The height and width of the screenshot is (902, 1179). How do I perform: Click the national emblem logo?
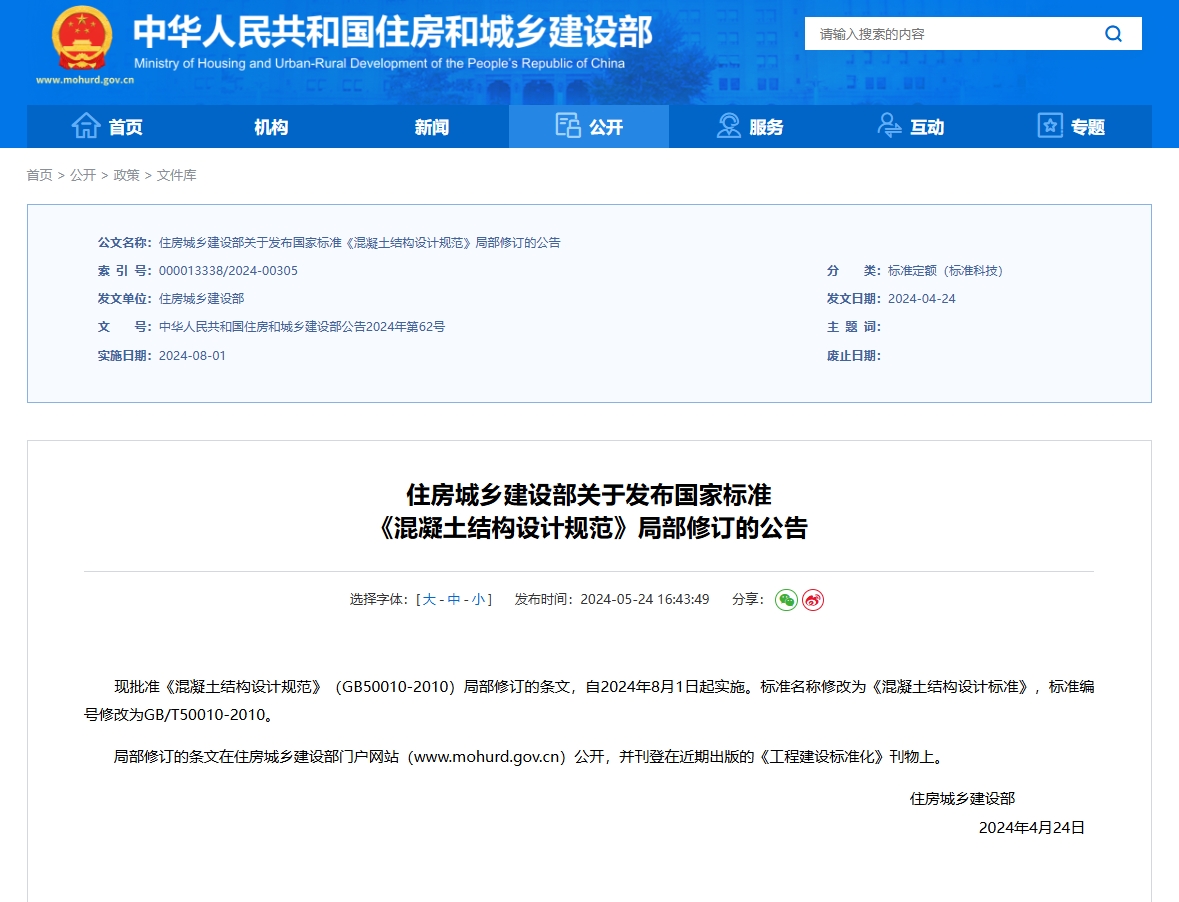pyautogui.click(x=82, y=37)
